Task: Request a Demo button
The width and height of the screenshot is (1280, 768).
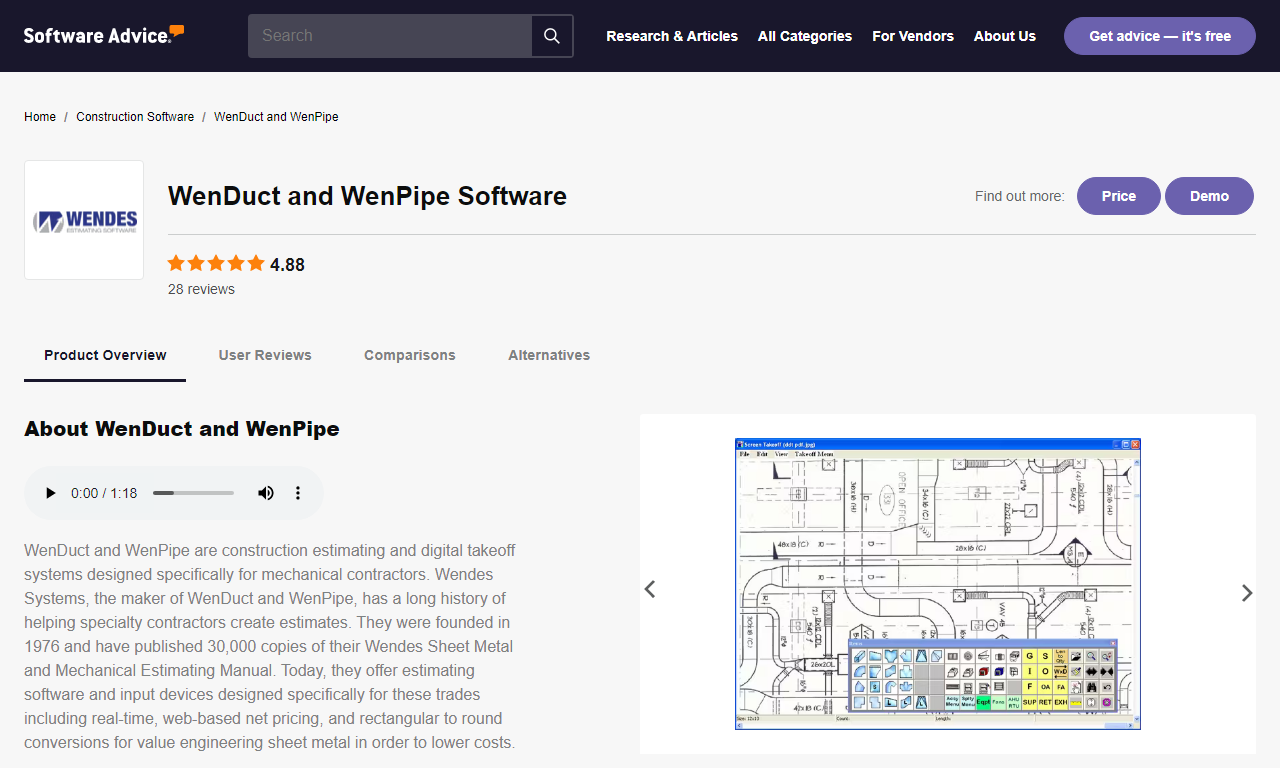Action: [1209, 196]
